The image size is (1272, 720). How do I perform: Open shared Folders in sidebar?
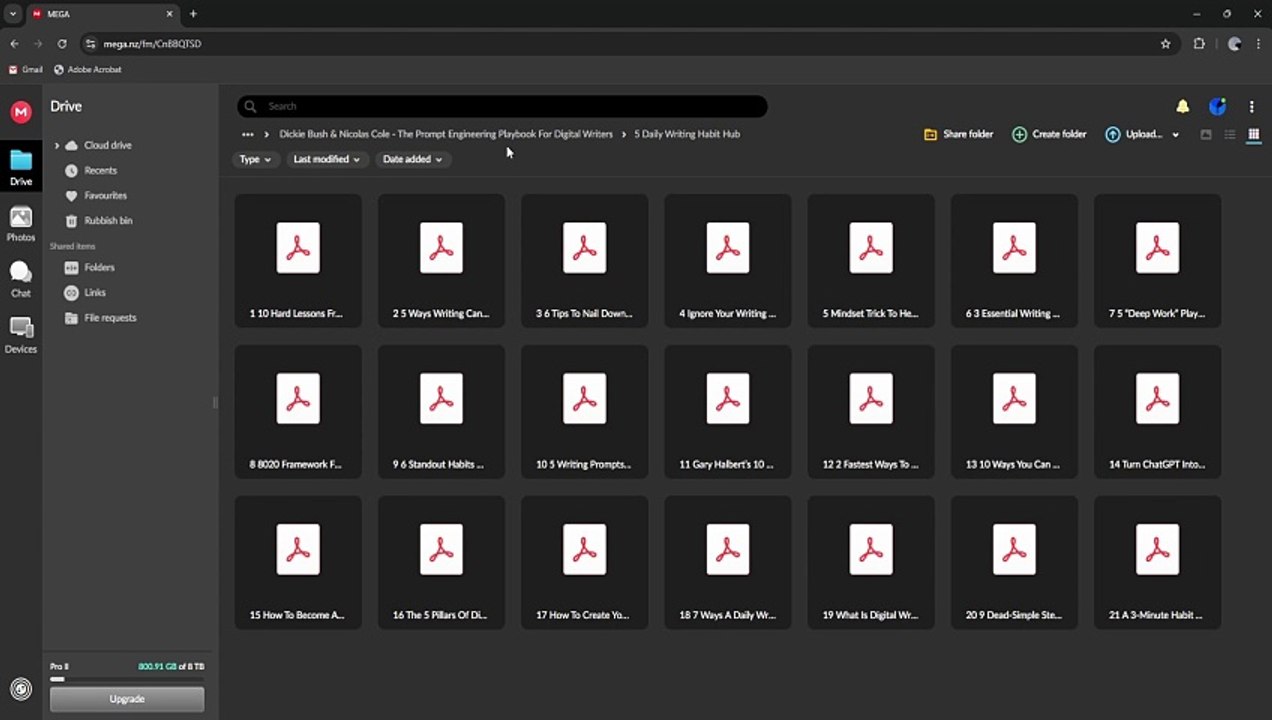point(89,268)
